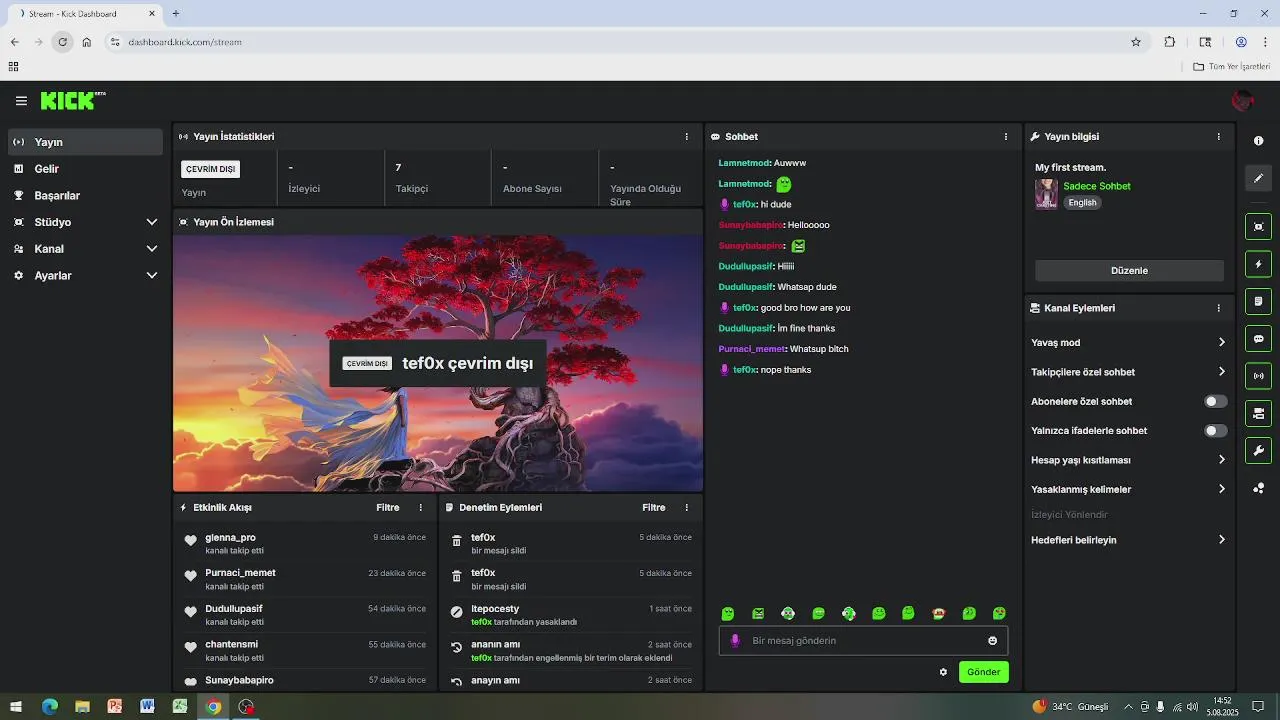
Task: Open Yayın bilgisi panel three-dot menu
Action: (x=1218, y=136)
